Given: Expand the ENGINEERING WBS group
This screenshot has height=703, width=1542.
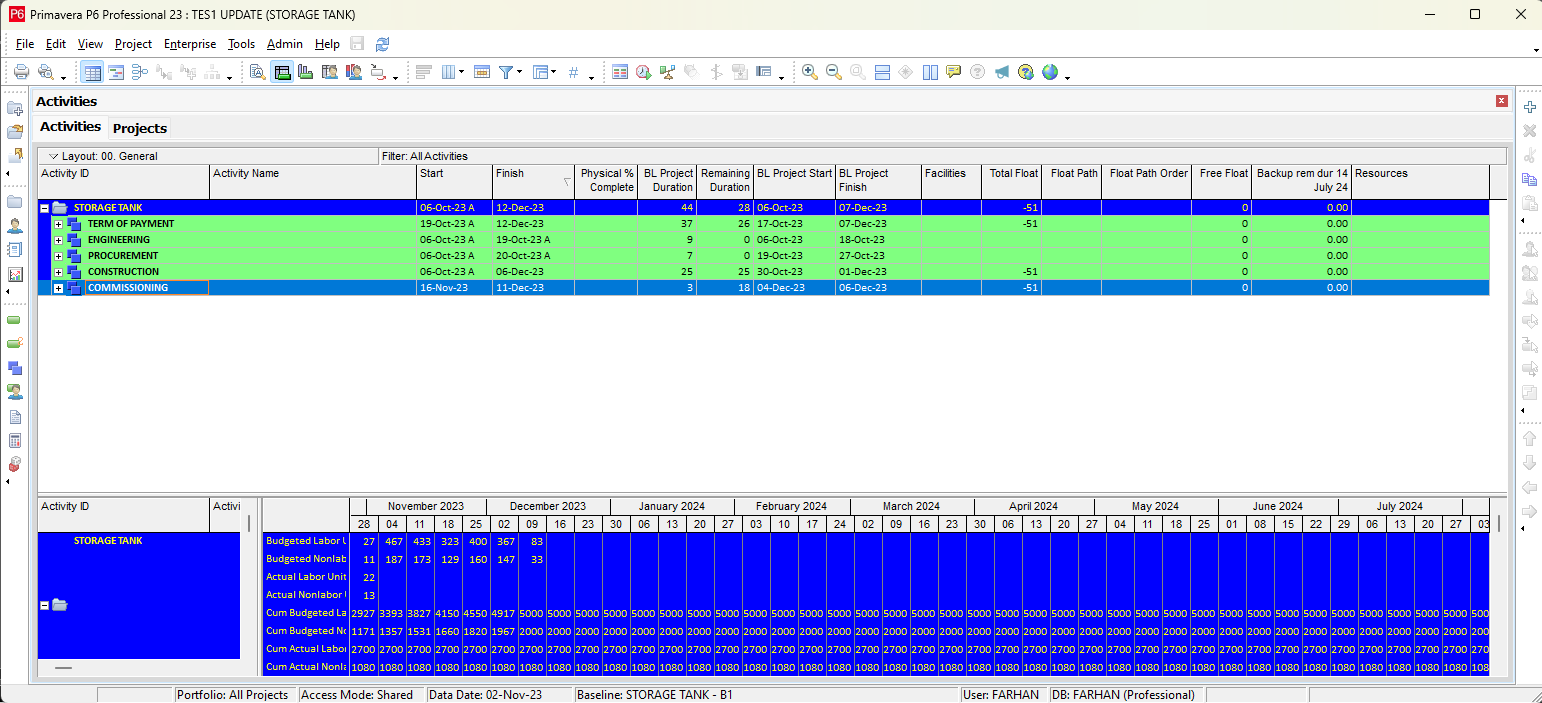Looking at the screenshot, I should coord(59,240).
